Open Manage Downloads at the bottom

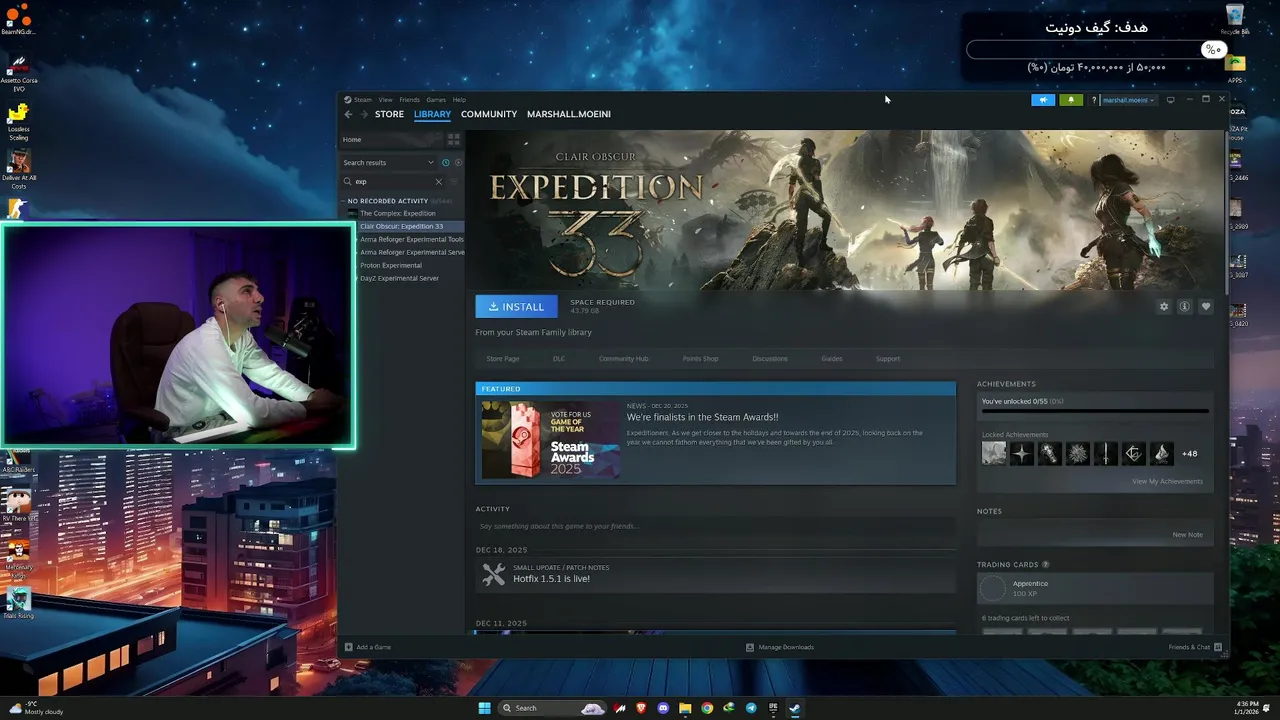(x=780, y=647)
